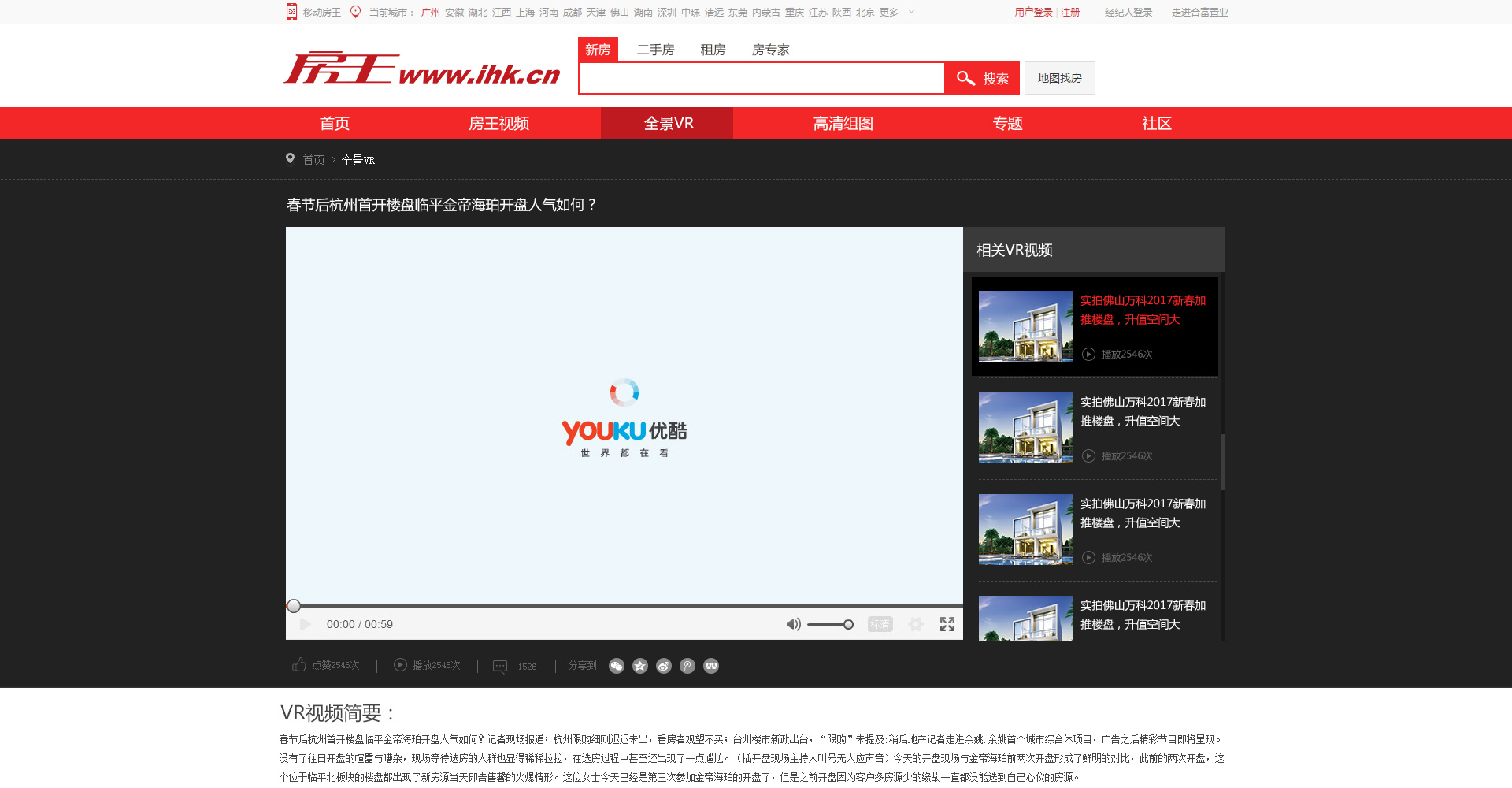Select the 二手房 search category

click(x=655, y=50)
